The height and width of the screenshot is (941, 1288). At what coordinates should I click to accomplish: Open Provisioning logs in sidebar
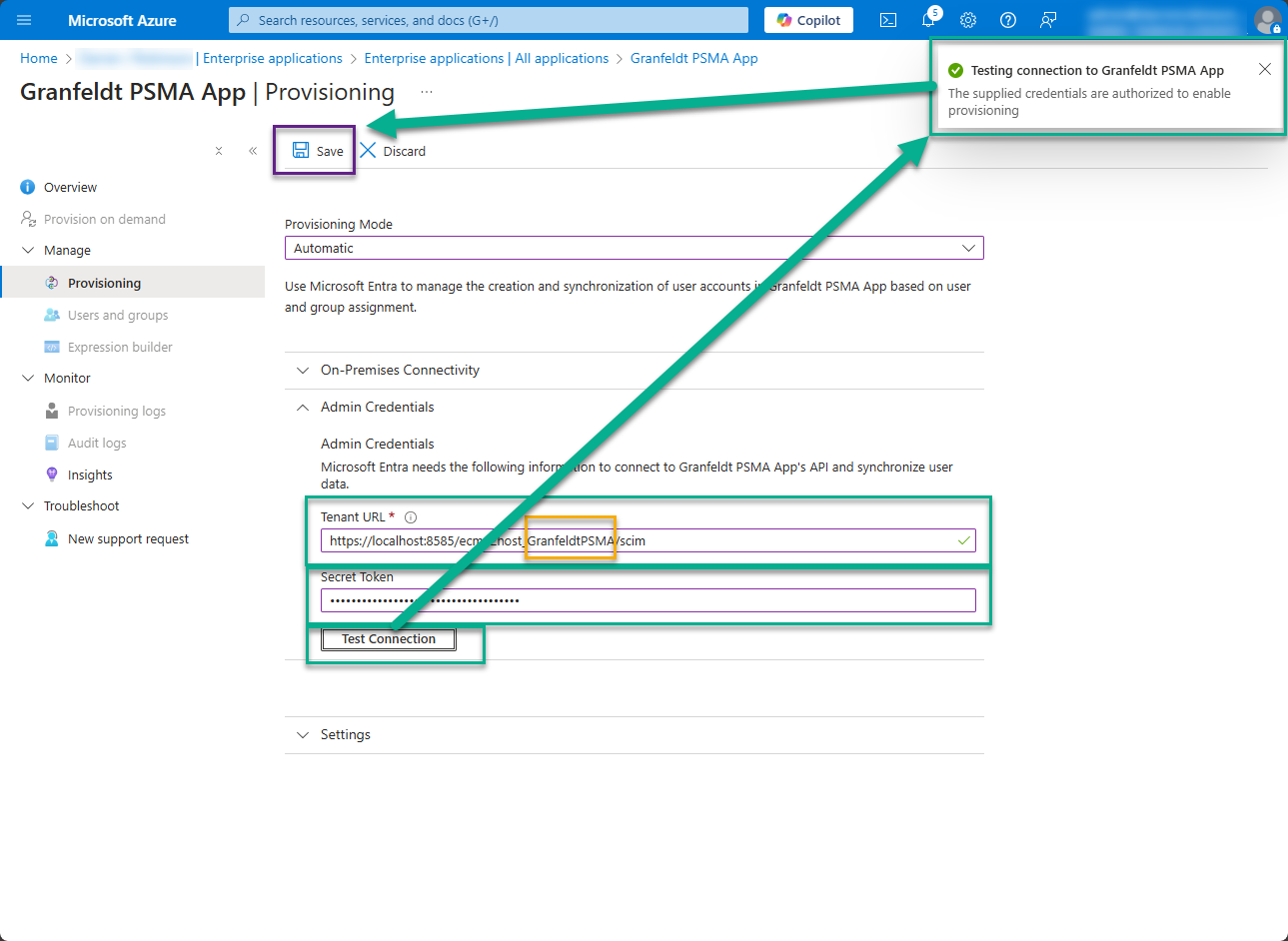[116, 412]
